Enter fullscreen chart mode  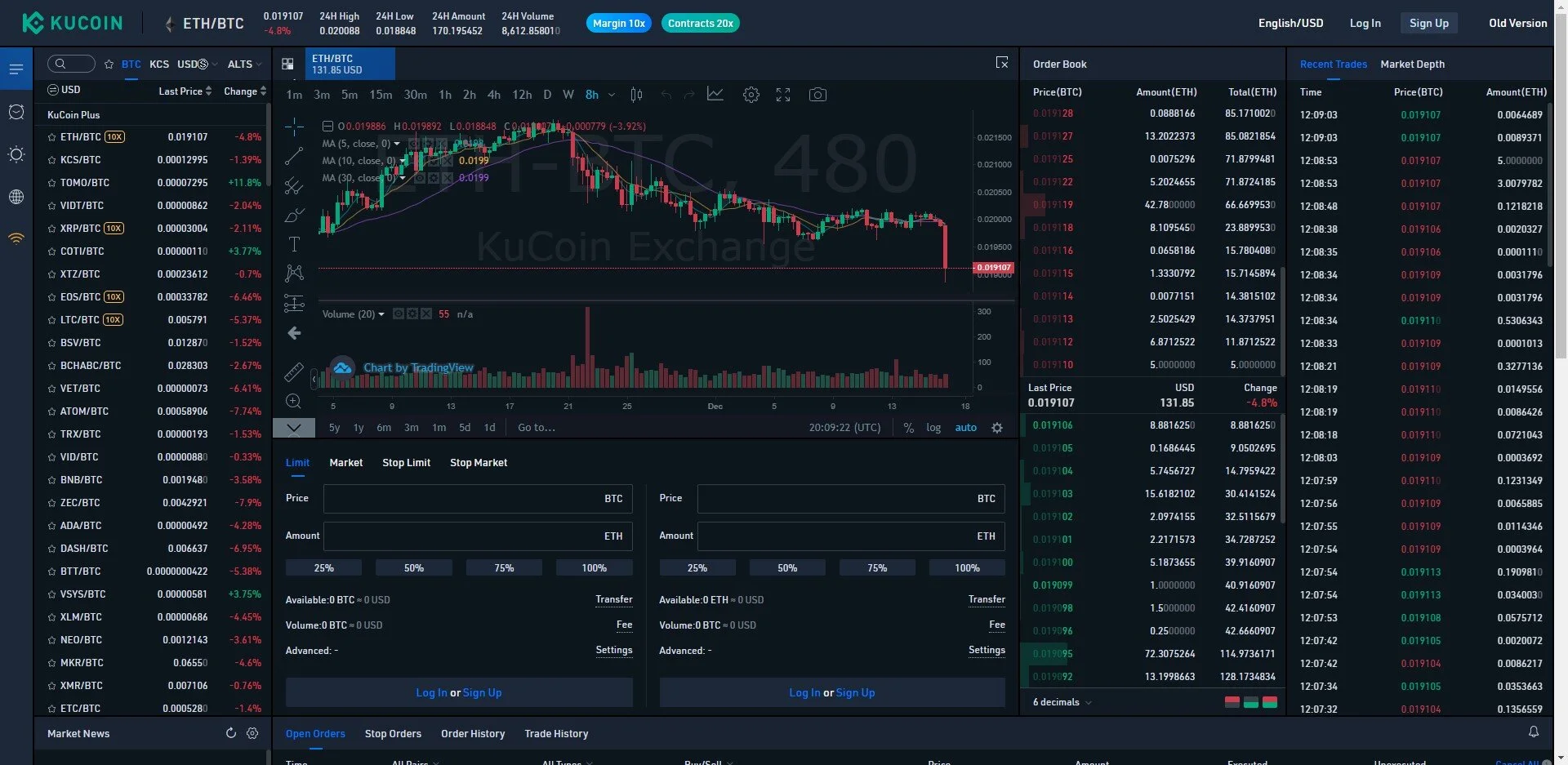(x=783, y=95)
